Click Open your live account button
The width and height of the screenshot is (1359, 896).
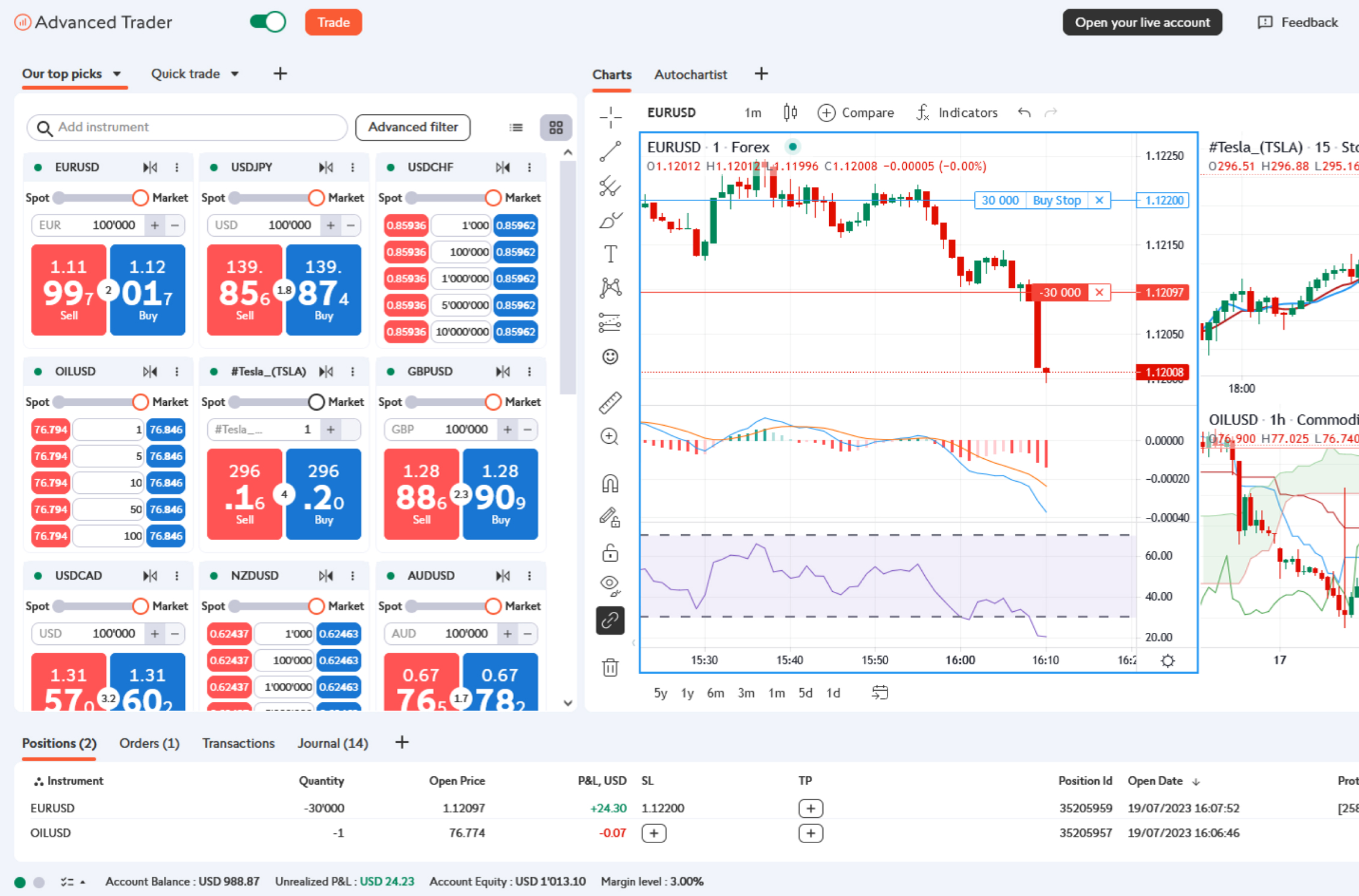[1142, 22]
